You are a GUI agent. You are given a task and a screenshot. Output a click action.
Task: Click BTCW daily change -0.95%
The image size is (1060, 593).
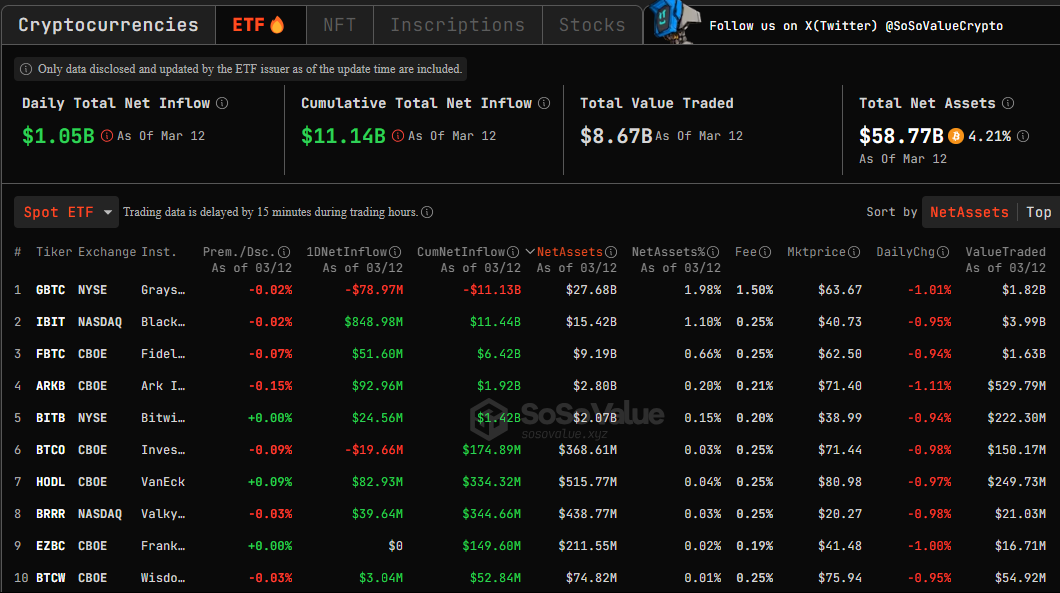tap(930, 578)
